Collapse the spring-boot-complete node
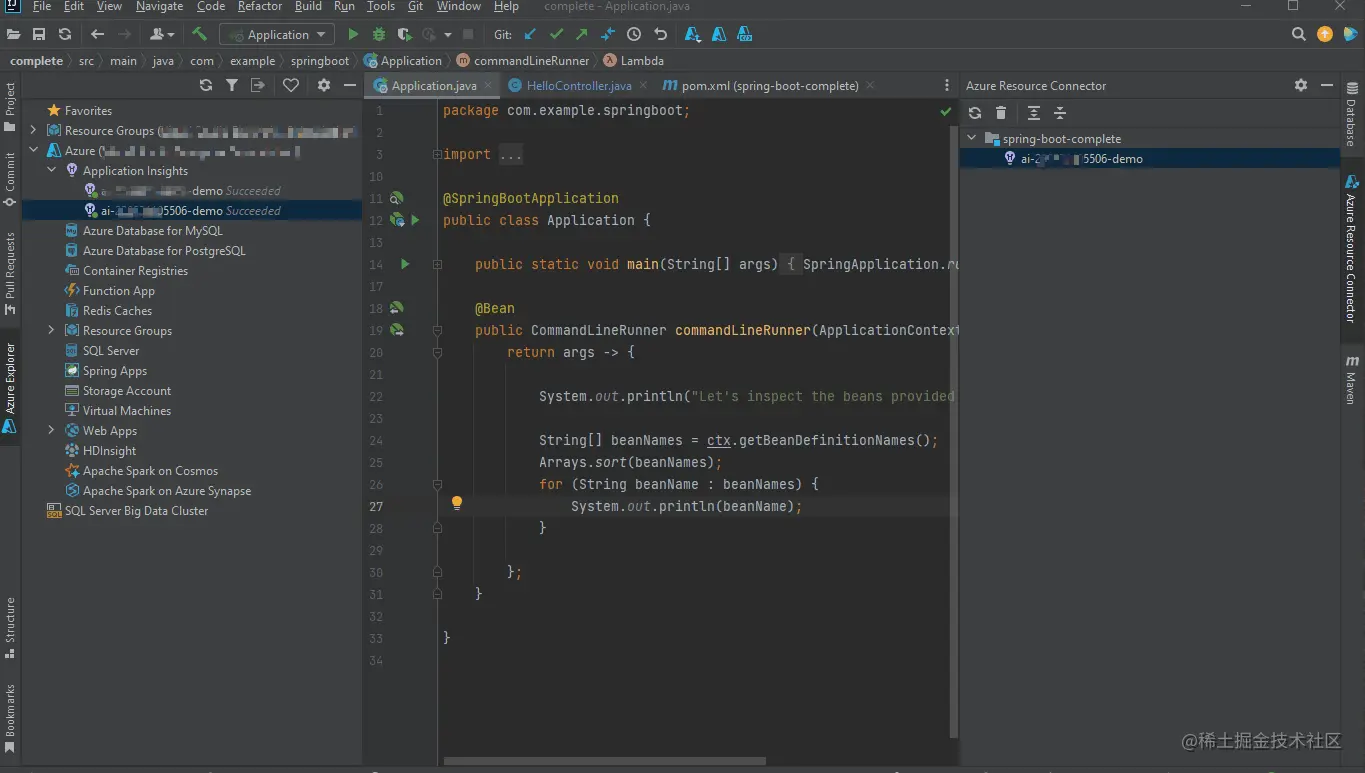Screen dimensions: 1365x773 (971, 139)
